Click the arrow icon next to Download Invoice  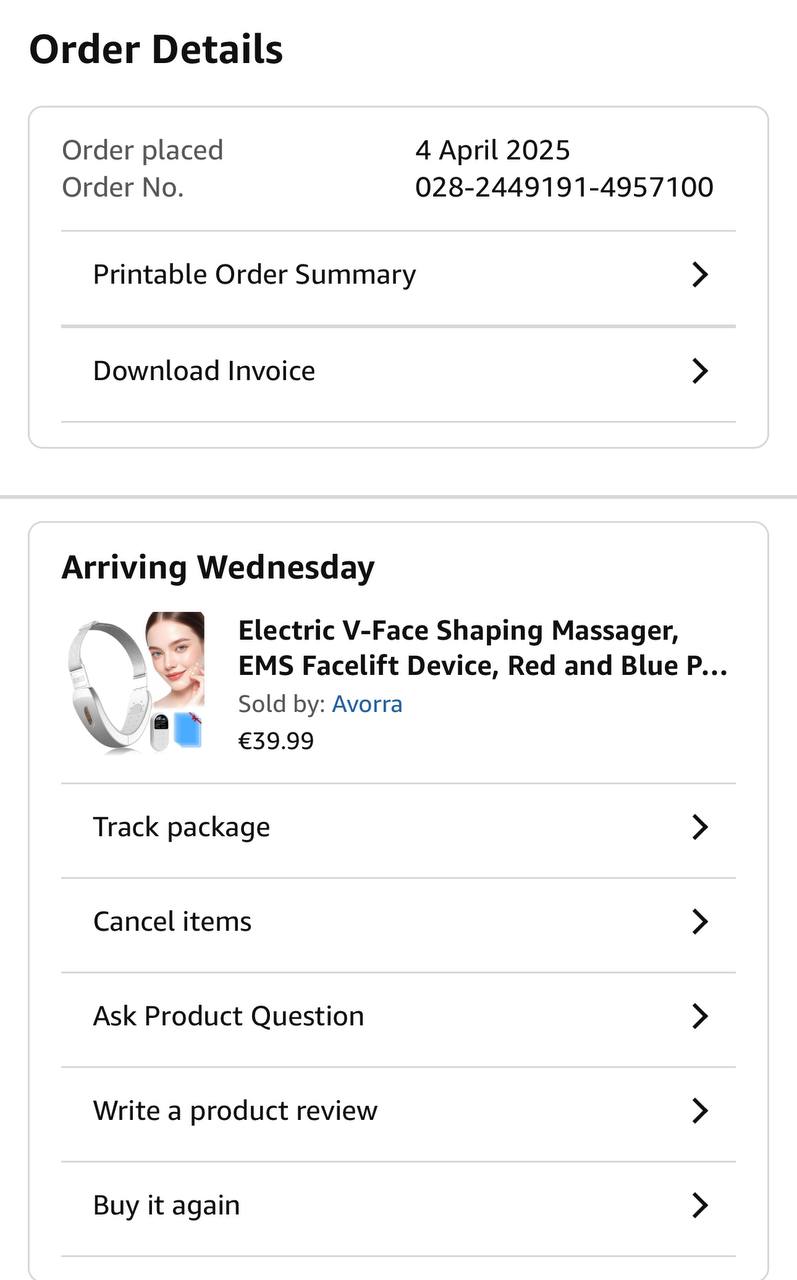[700, 371]
